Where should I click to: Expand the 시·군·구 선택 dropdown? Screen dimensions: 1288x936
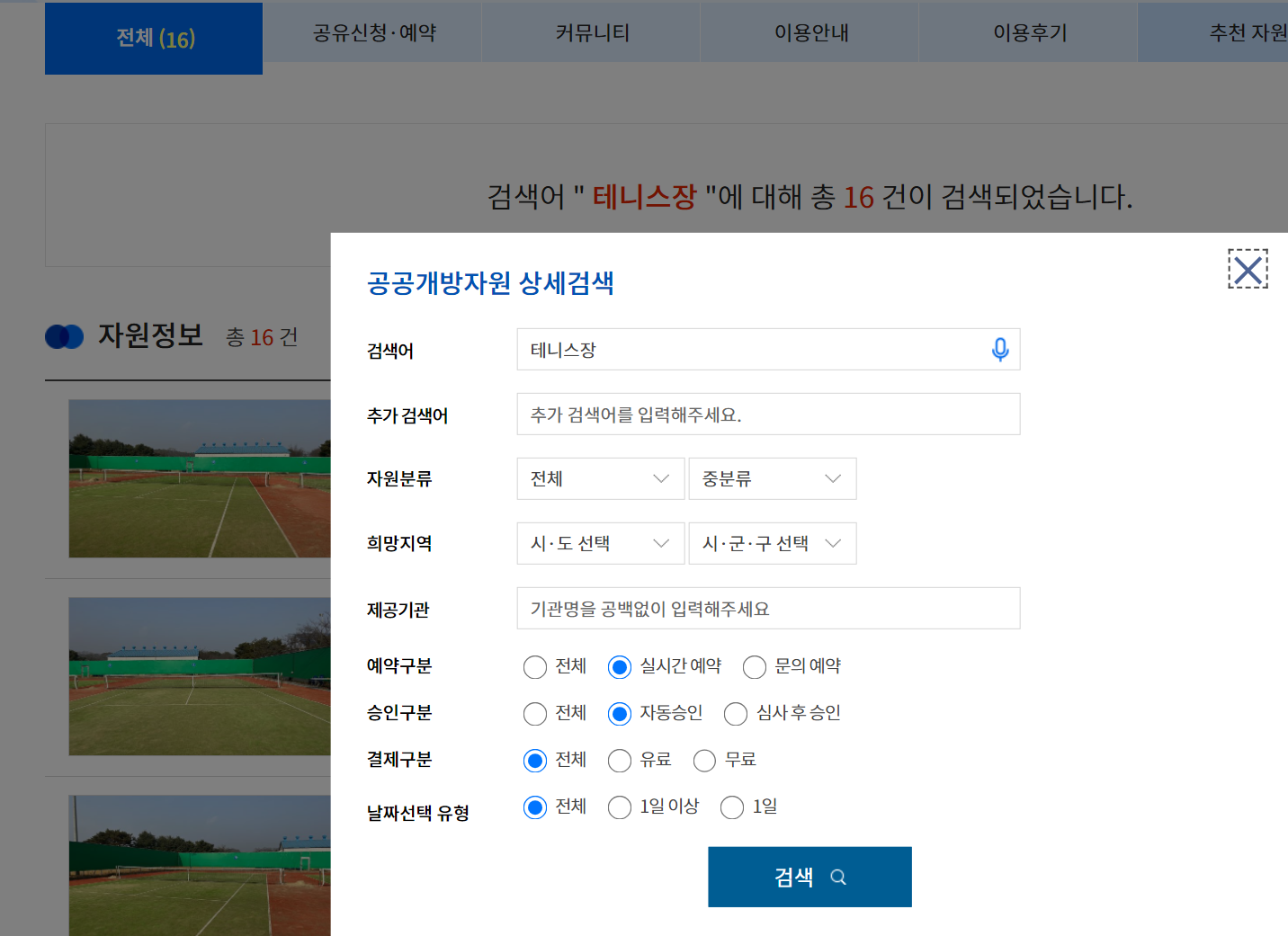point(773,544)
